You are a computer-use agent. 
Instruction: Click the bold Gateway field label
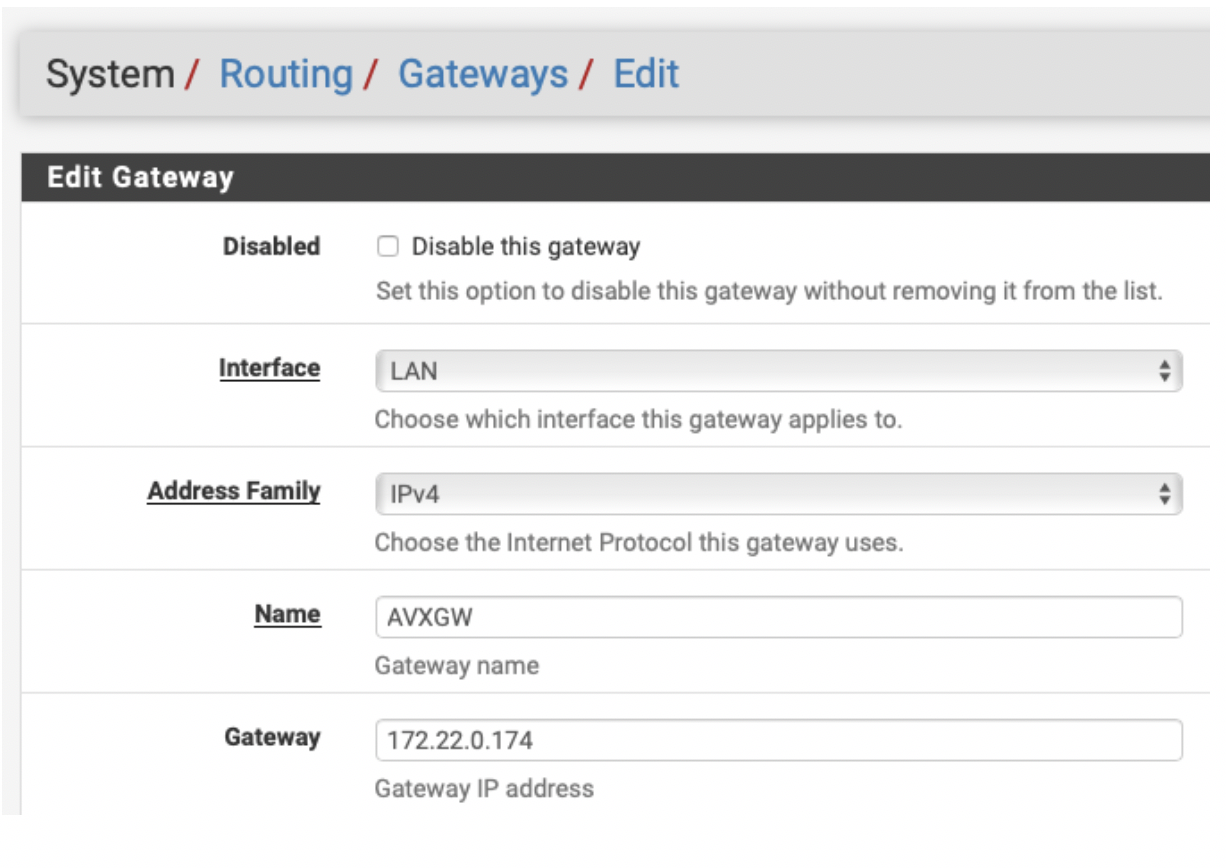272,737
